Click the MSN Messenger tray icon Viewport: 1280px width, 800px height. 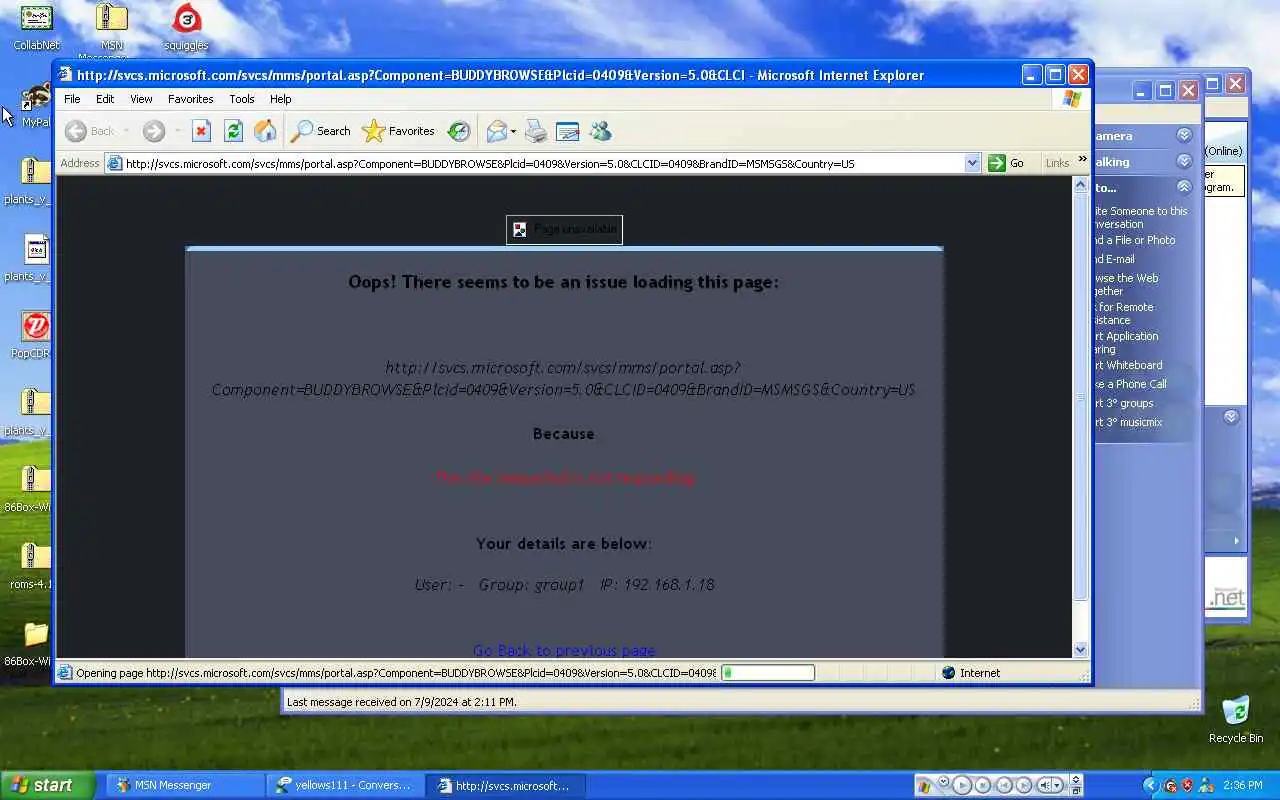click(x=1206, y=785)
